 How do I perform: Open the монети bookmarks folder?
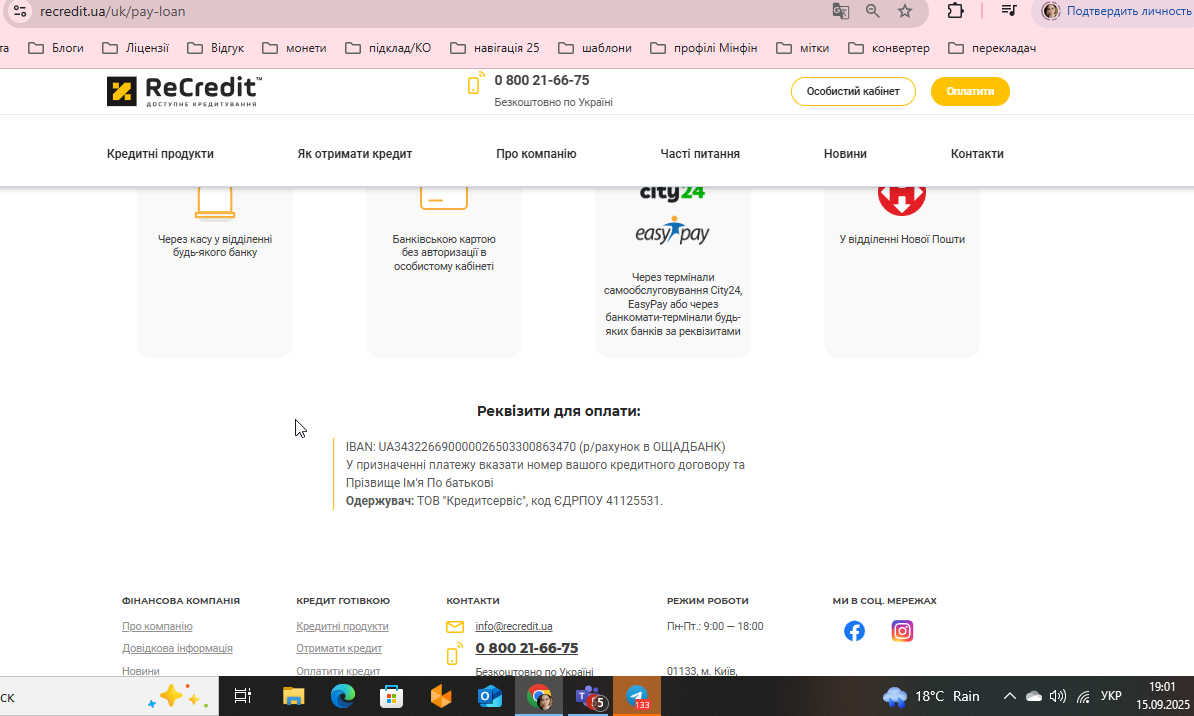[x=294, y=48]
